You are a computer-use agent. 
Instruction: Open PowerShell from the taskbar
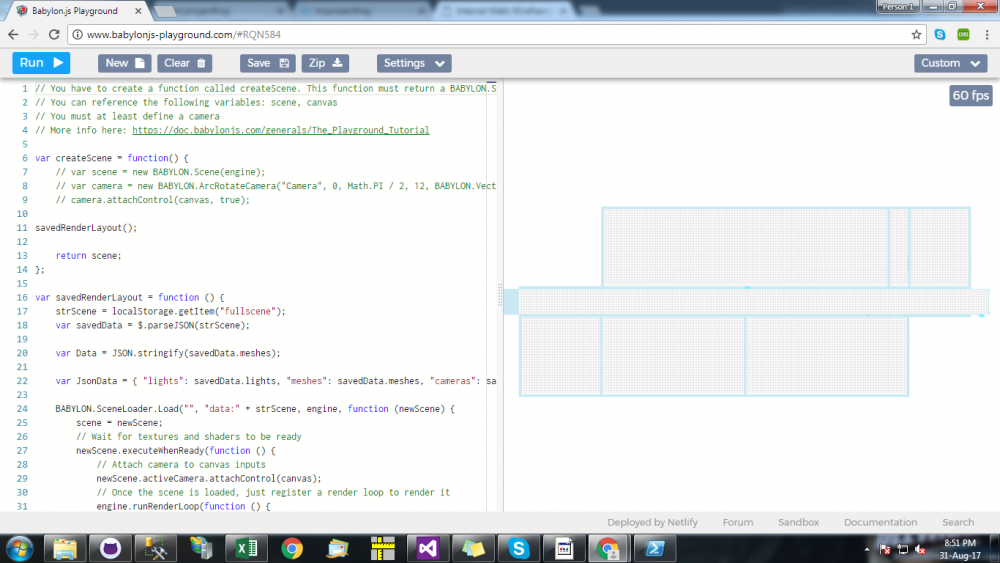click(x=654, y=548)
